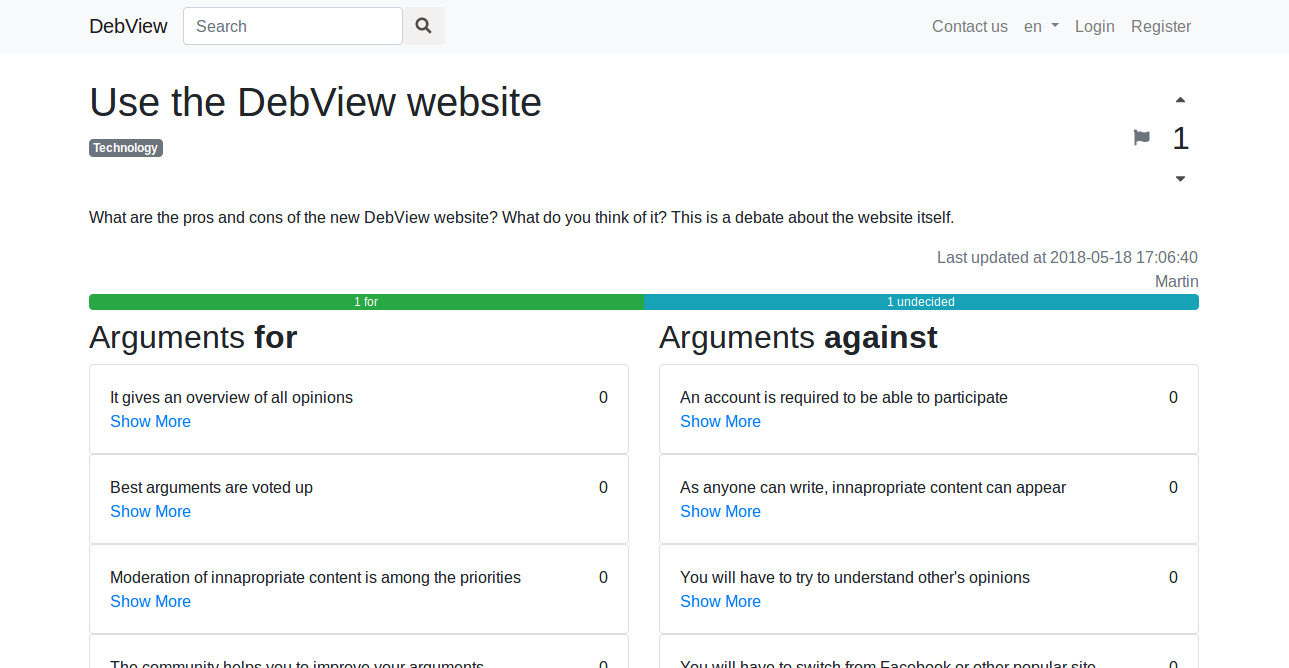Image resolution: width=1289 pixels, height=668 pixels.
Task: Click inside the Search input field
Action: click(x=292, y=26)
